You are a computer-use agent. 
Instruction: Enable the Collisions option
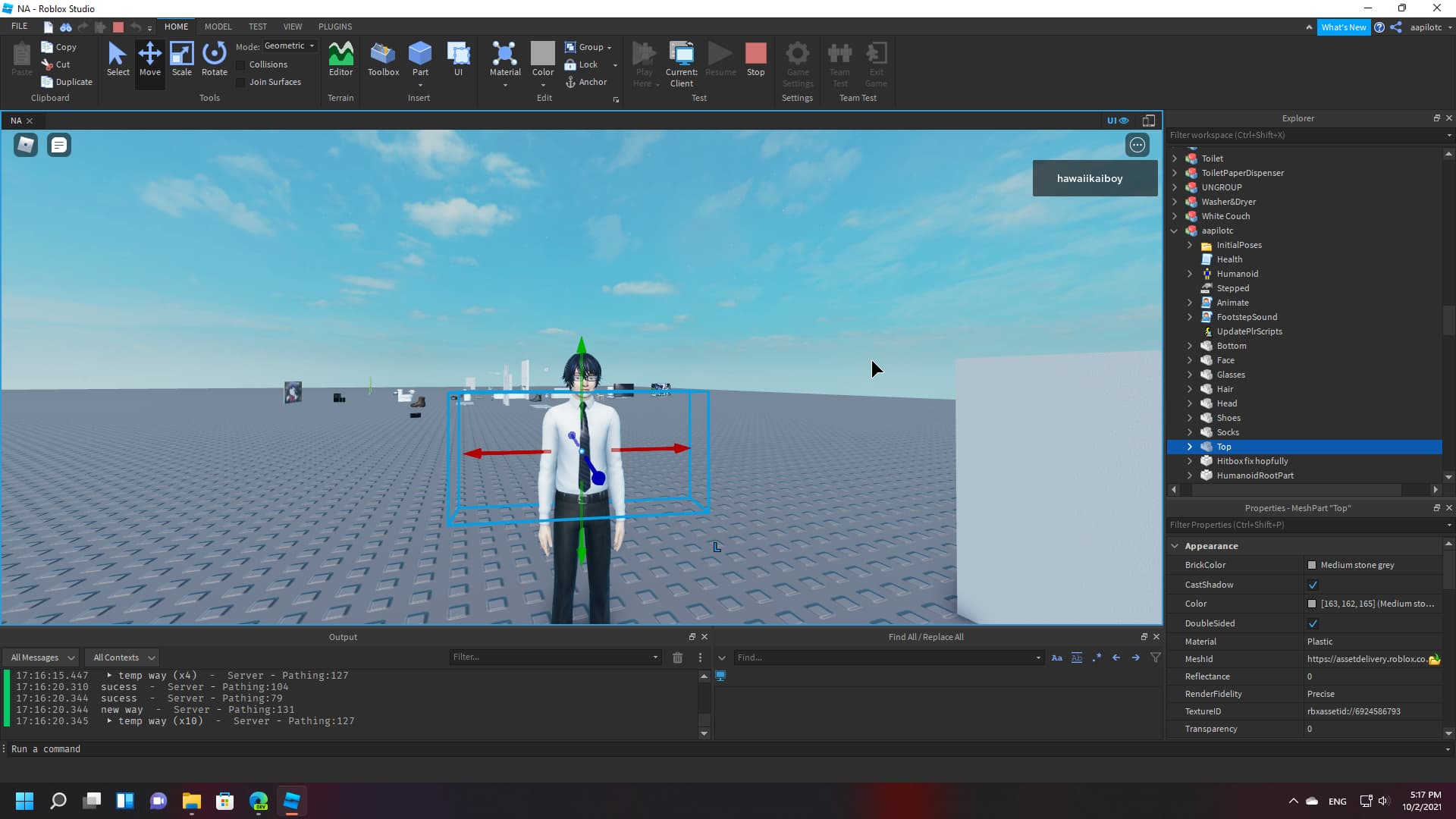click(x=240, y=64)
